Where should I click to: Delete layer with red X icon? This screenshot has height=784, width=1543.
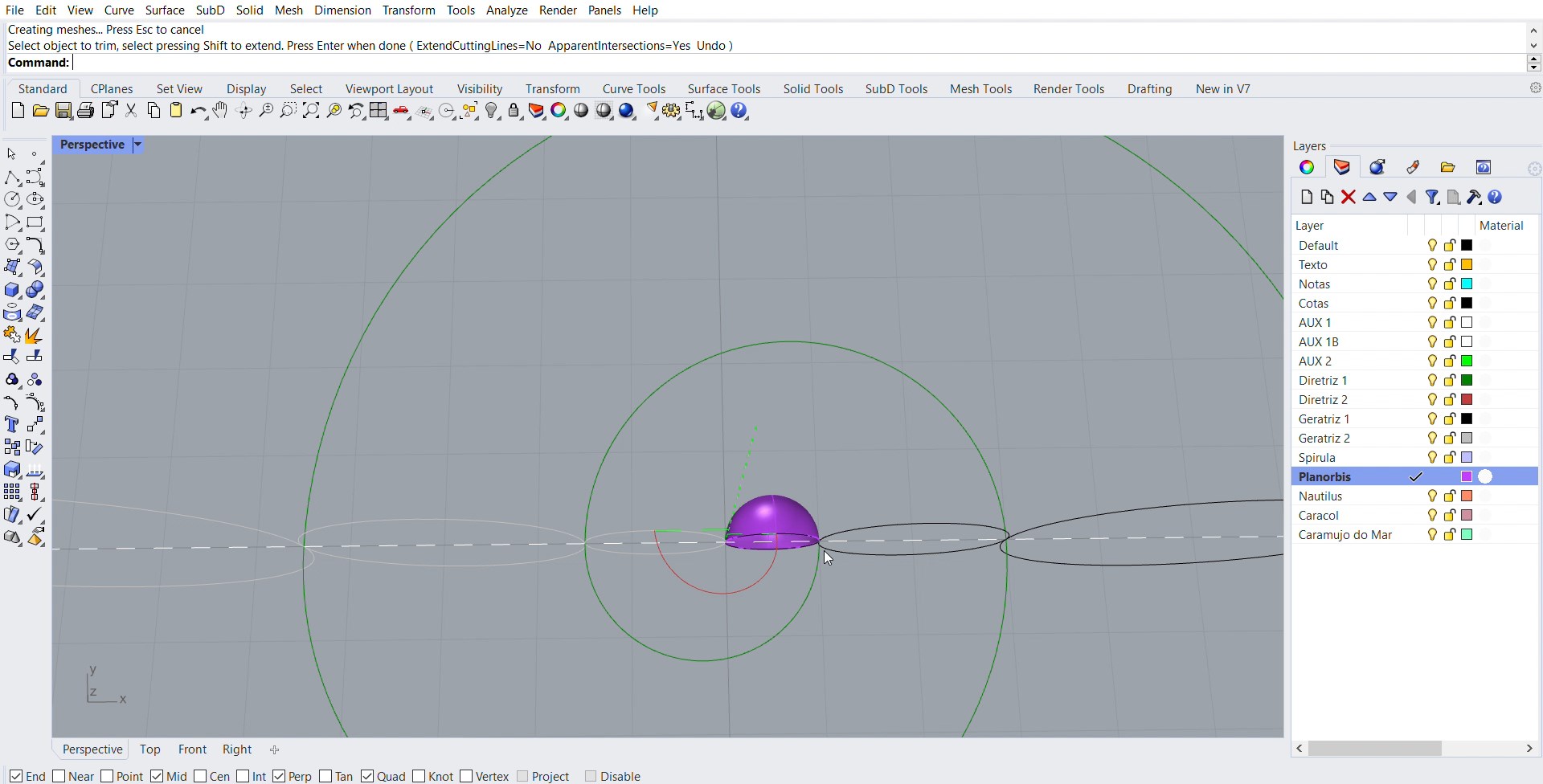pos(1349,197)
